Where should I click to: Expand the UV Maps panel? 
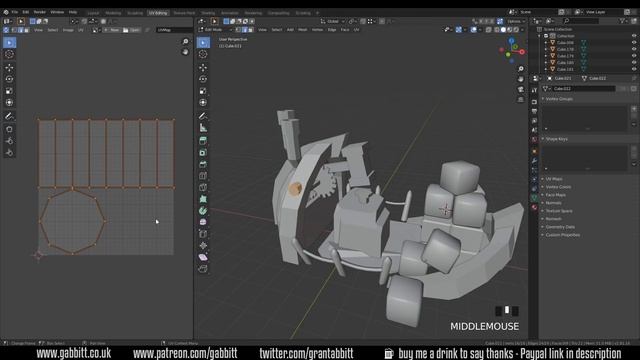tap(553, 179)
